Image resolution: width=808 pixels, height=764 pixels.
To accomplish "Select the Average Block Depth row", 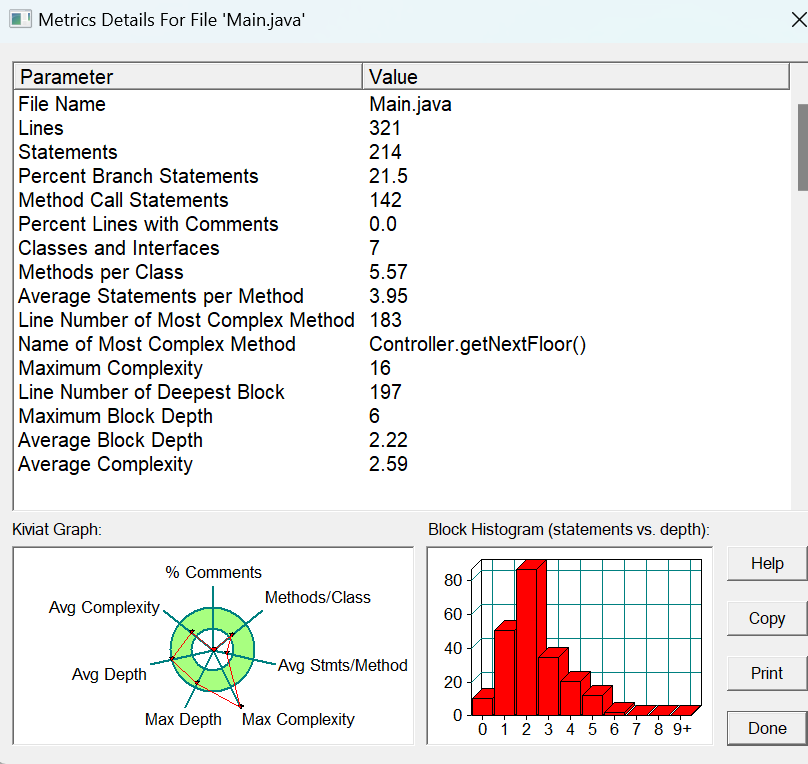I will pos(402,440).
